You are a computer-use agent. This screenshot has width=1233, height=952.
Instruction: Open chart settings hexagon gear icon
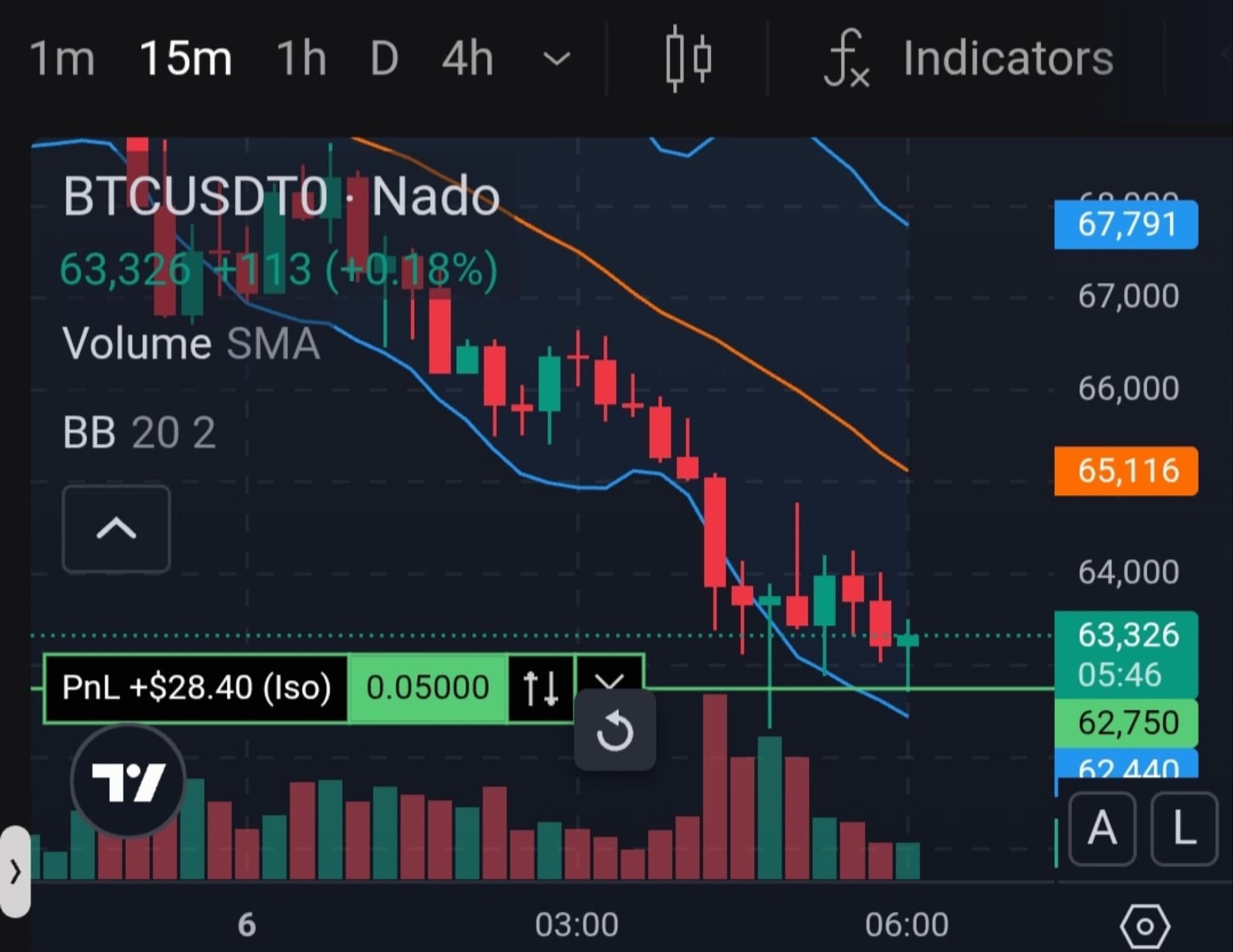(x=1144, y=925)
